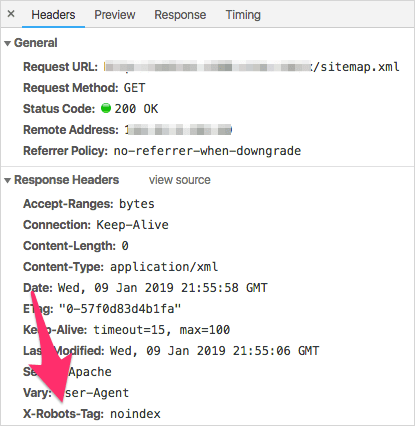Close the request details panel

pyautogui.click(x=11, y=14)
